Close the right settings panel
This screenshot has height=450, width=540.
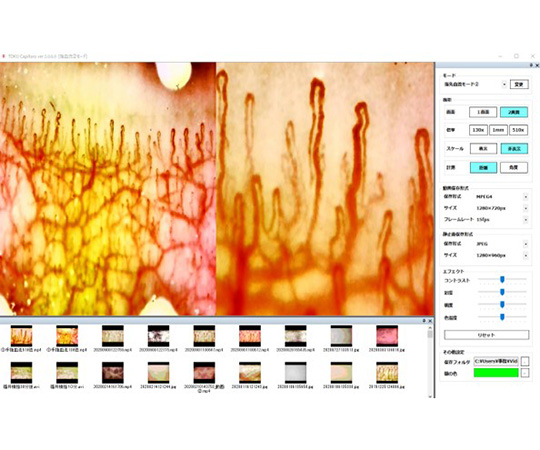click(x=536, y=65)
